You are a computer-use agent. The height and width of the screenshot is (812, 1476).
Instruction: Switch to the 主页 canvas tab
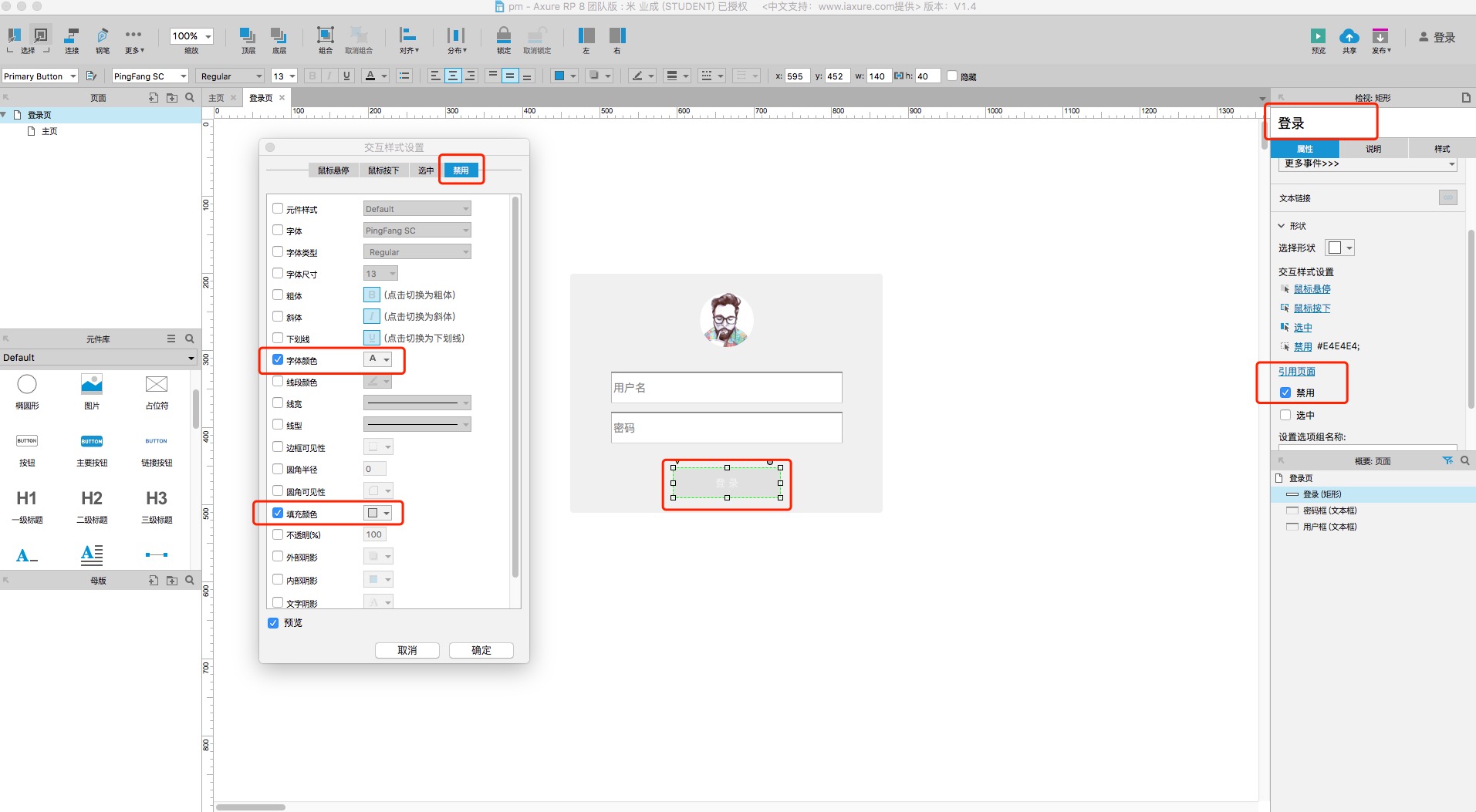click(x=217, y=98)
